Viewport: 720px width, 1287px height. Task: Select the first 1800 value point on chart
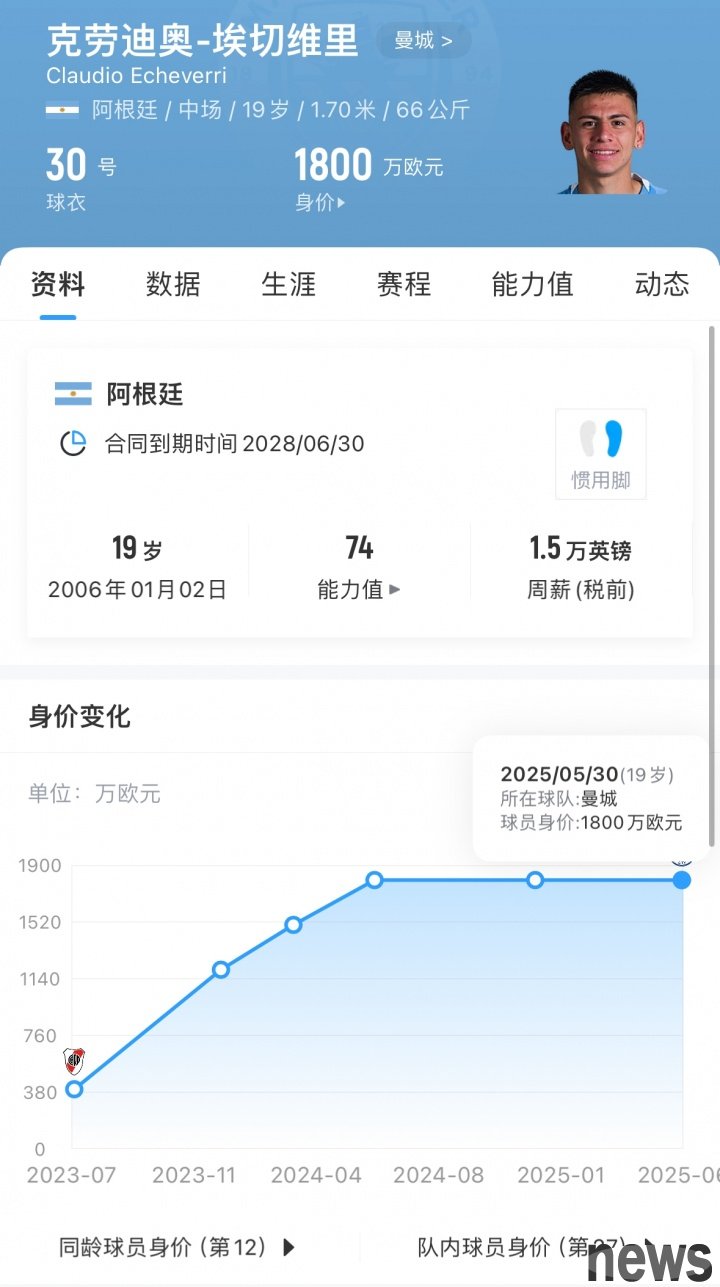click(x=374, y=880)
